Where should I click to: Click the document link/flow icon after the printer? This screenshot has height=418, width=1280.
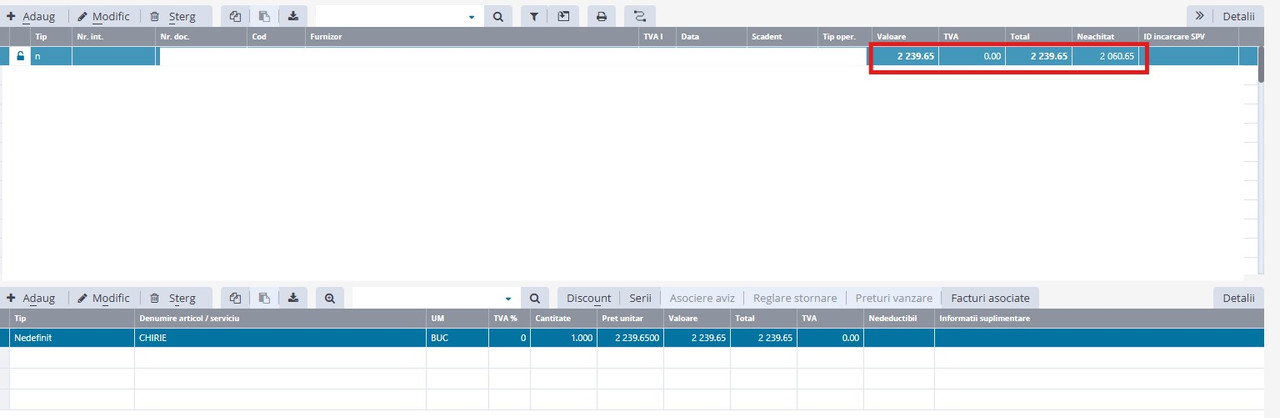pos(639,16)
